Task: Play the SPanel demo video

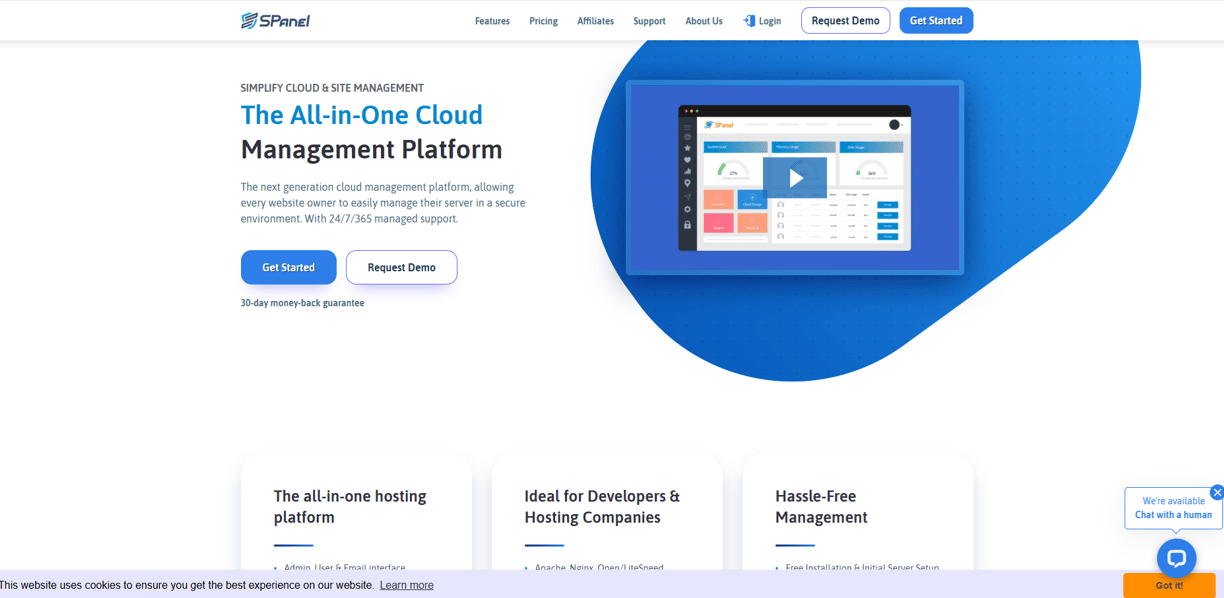Action: (795, 178)
